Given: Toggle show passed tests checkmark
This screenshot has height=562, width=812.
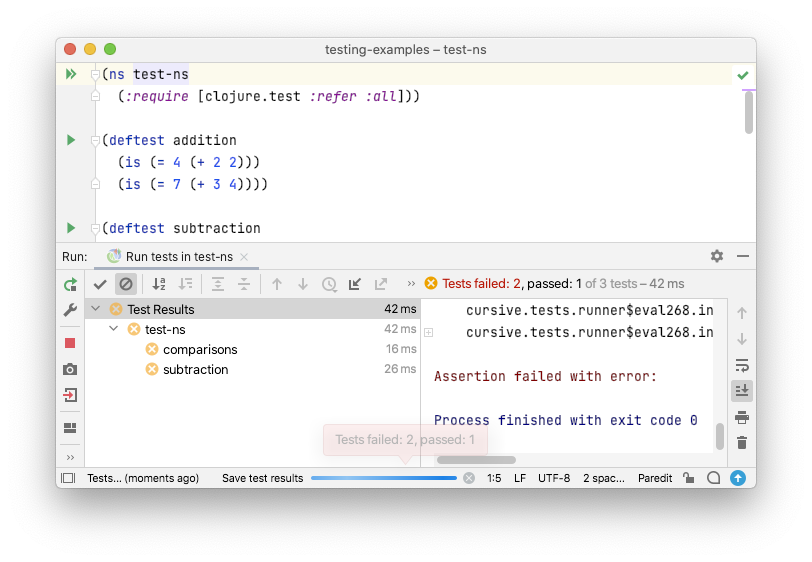Looking at the screenshot, I should (x=100, y=284).
